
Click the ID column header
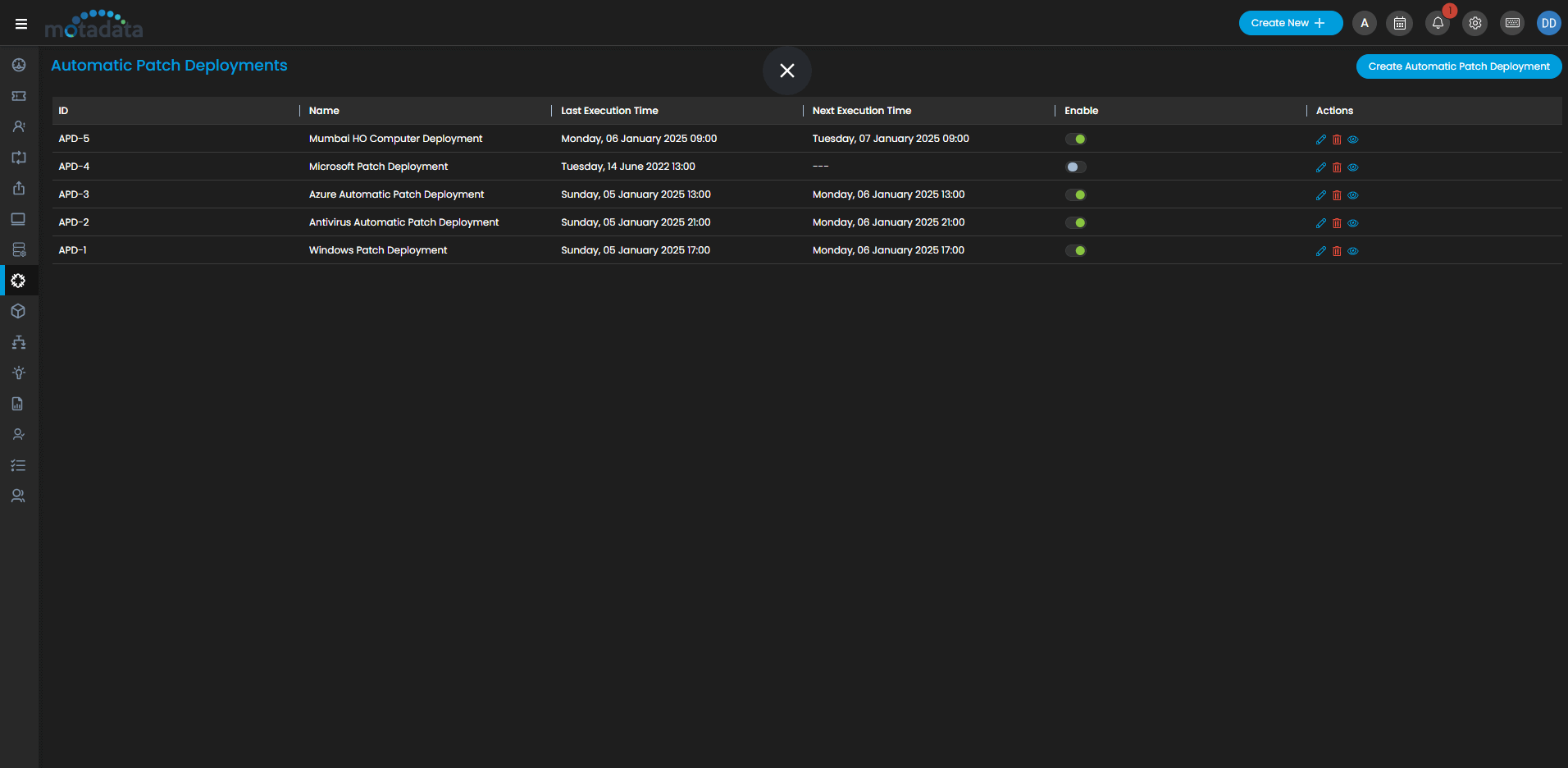(63, 111)
